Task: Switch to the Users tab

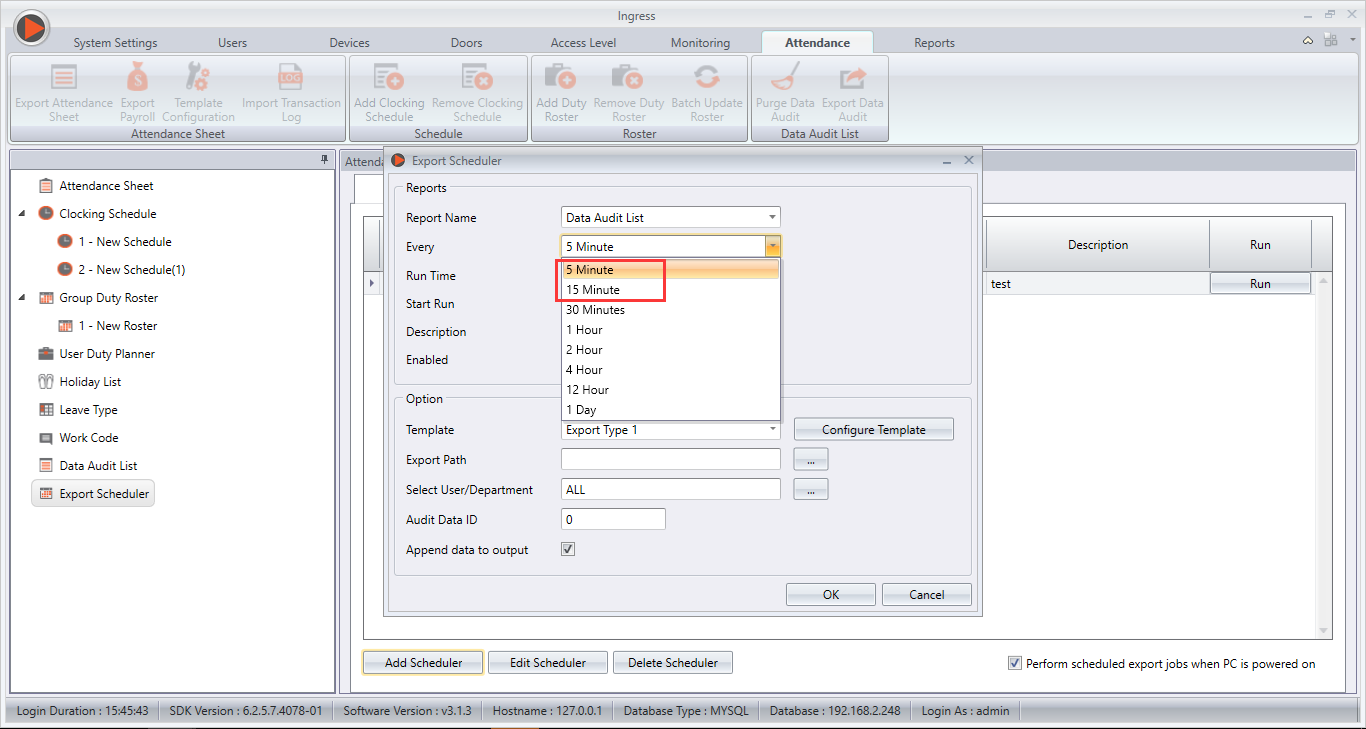Action: click(x=233, y=43)
